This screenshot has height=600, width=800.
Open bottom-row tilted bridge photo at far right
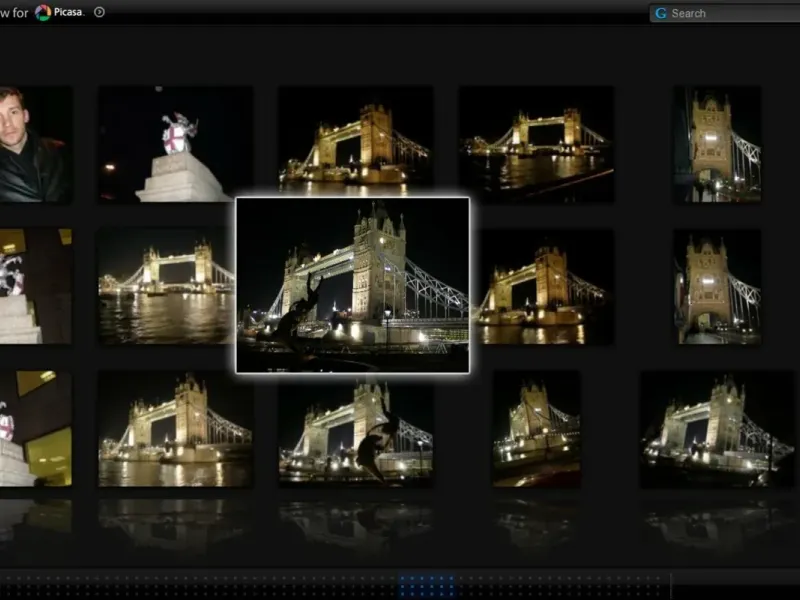[x=717, y=429]
